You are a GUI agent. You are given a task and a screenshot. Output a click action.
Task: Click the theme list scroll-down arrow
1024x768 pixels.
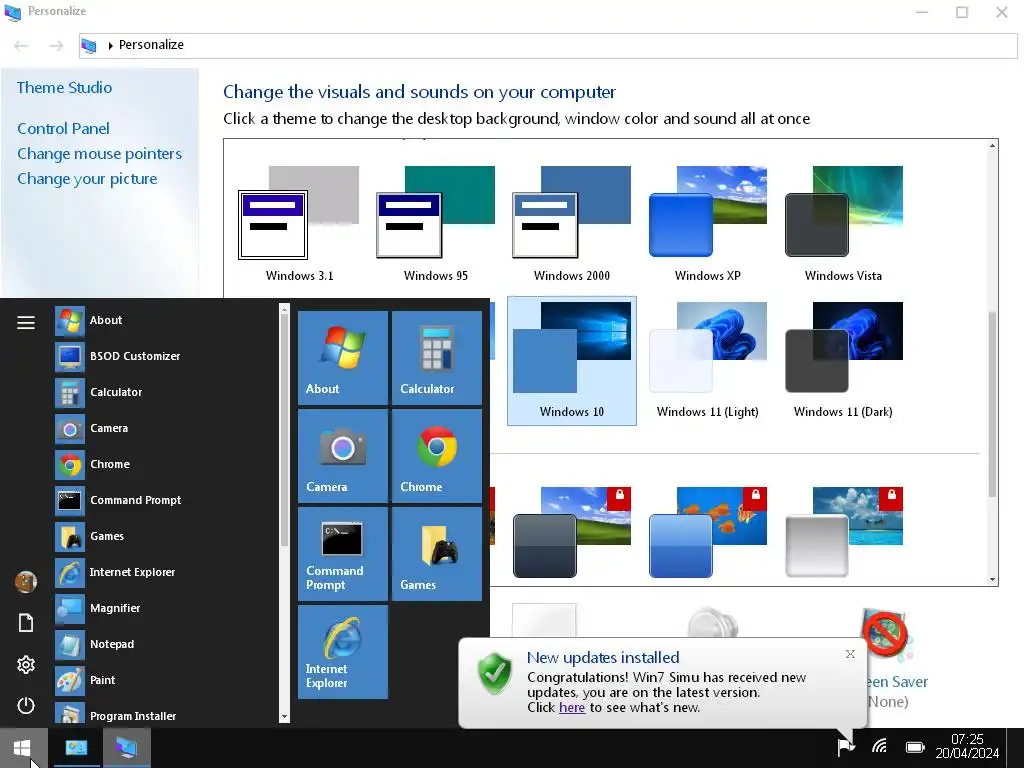coord(993,579)
